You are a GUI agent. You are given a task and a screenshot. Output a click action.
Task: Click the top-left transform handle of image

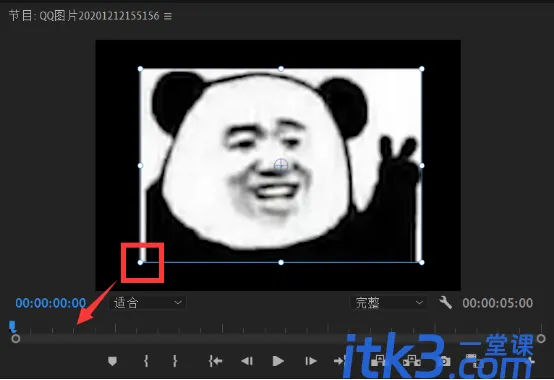tap(140, 69)
